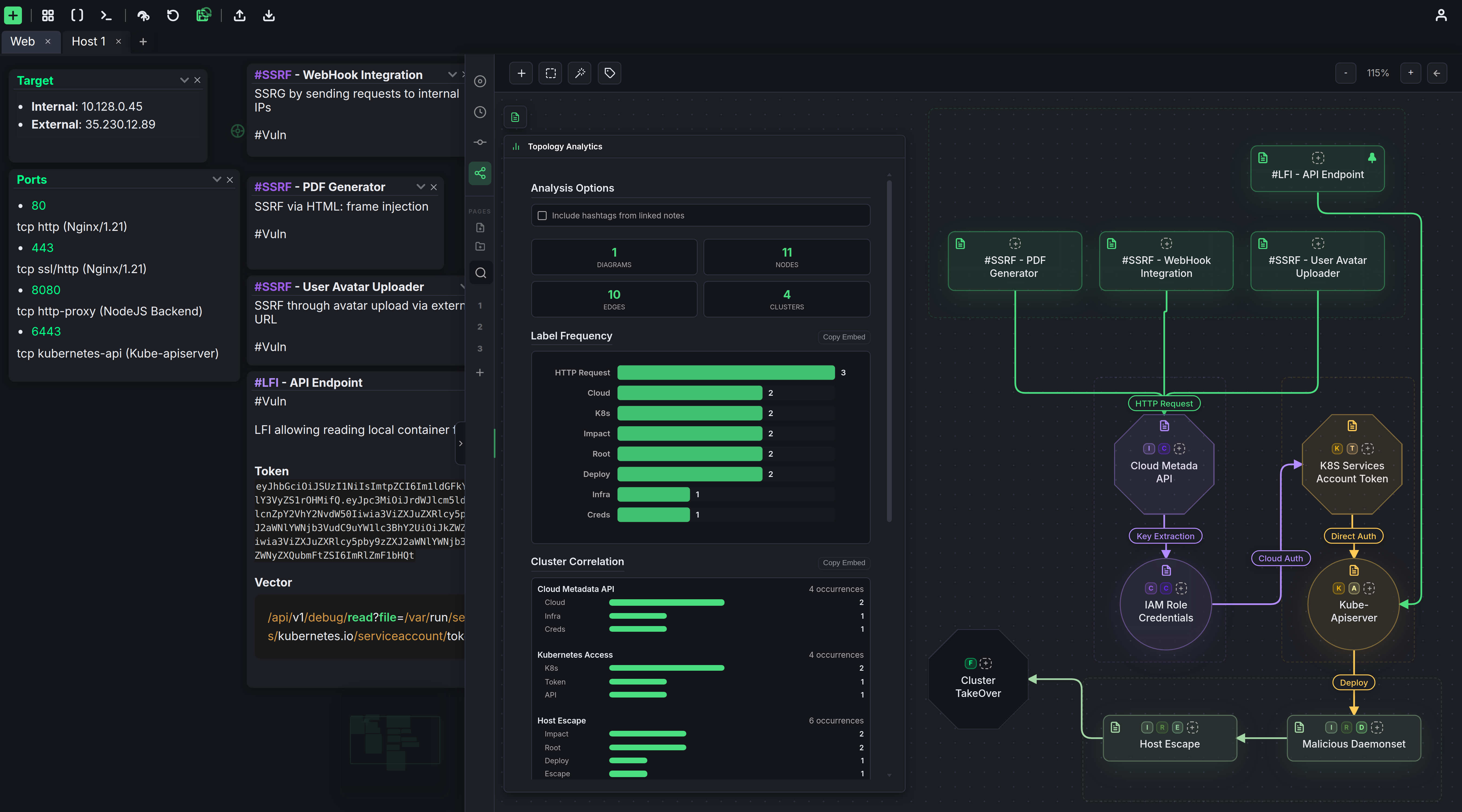Click the 11 NODES stat card
Screen dimensions: 1462x812
coord(787,257)
